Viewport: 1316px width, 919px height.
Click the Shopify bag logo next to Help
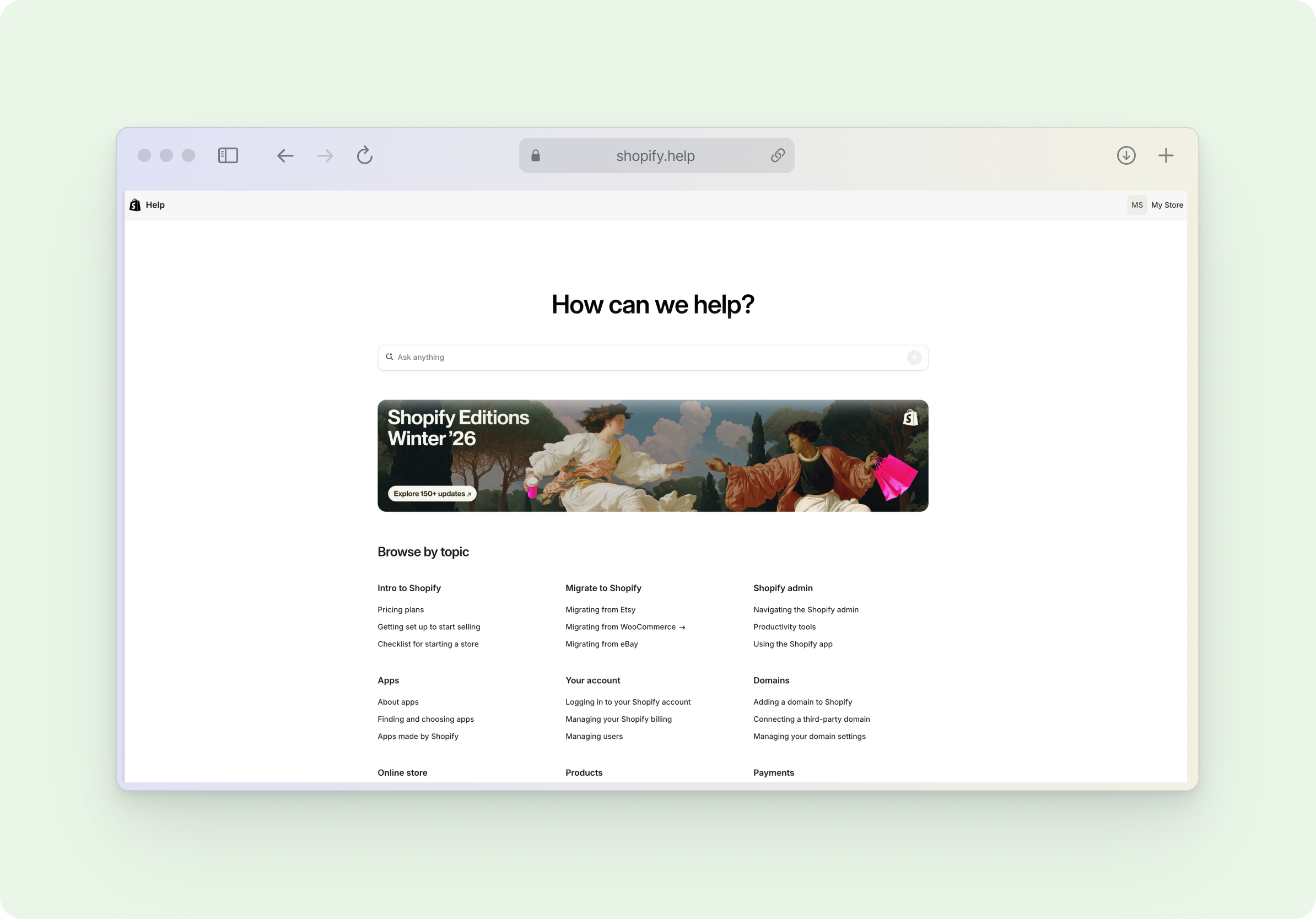point(135,205)
